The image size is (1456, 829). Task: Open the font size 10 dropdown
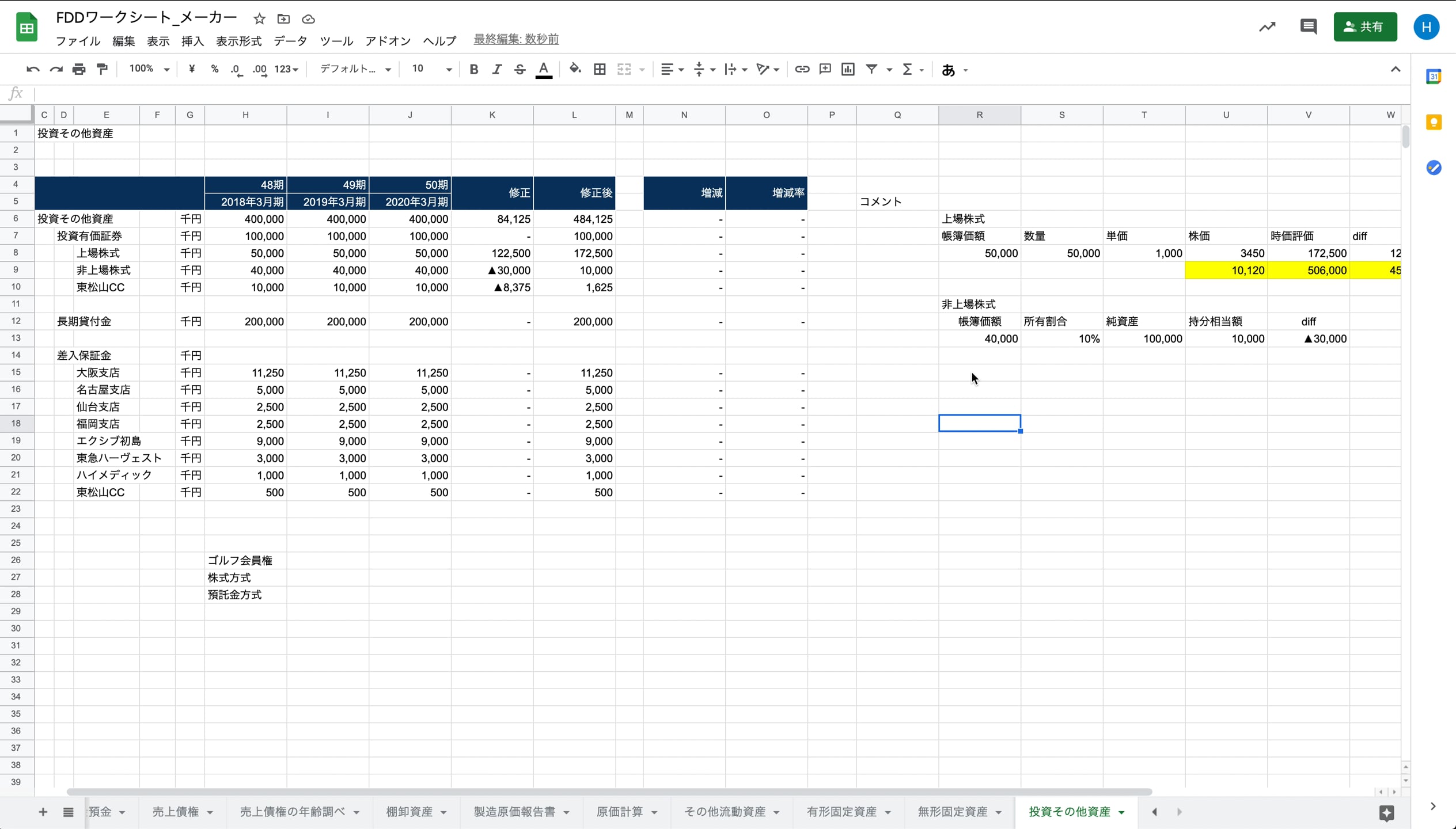click(x=431, y=69)
